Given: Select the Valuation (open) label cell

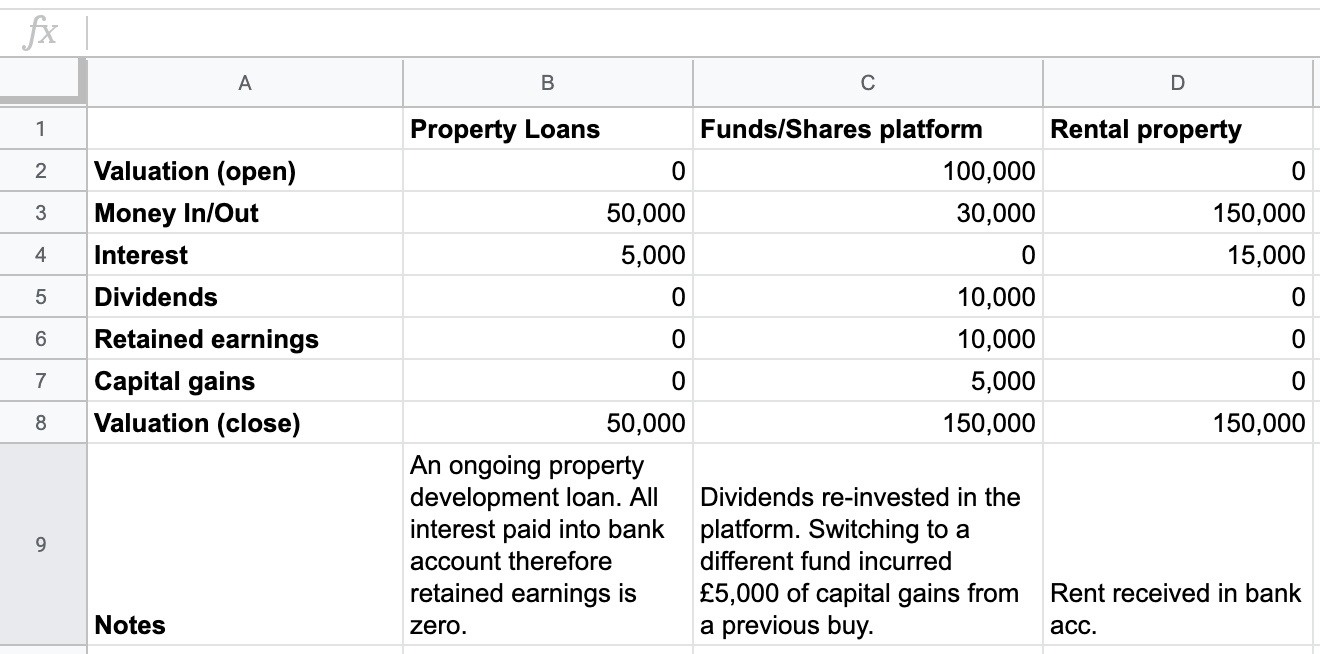Looking at the screenshot, I should click(245, 171).
